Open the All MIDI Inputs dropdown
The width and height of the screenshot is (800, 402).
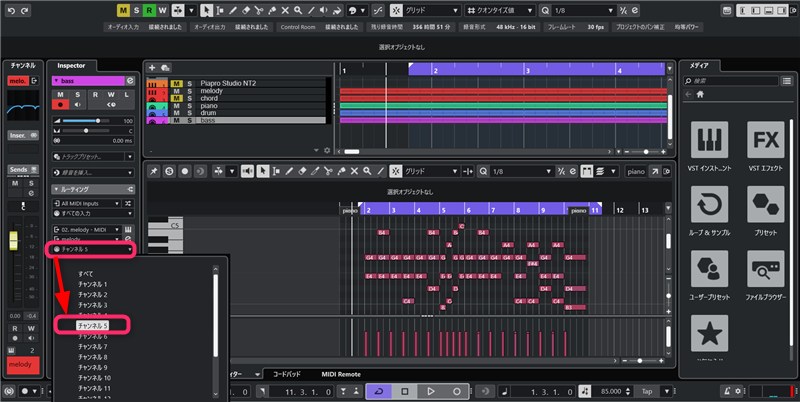[87, 203]
